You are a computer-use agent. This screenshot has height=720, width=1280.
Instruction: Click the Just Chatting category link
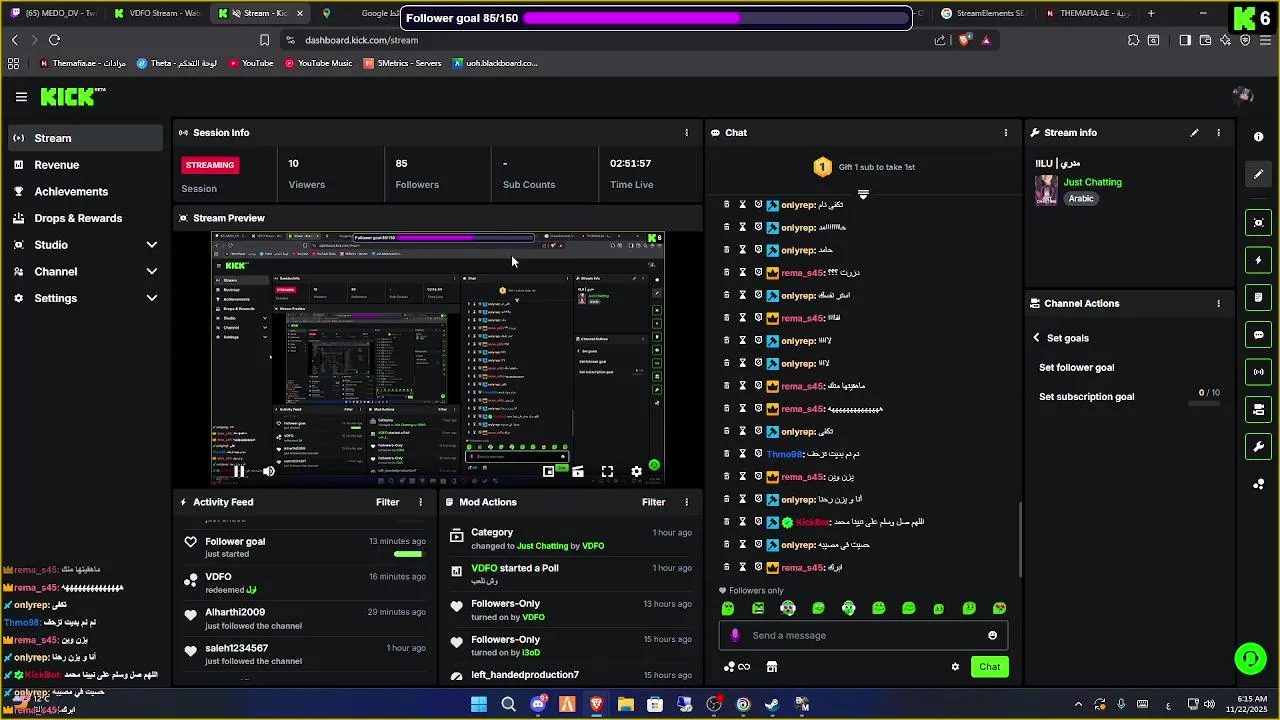click(1092, 183)
